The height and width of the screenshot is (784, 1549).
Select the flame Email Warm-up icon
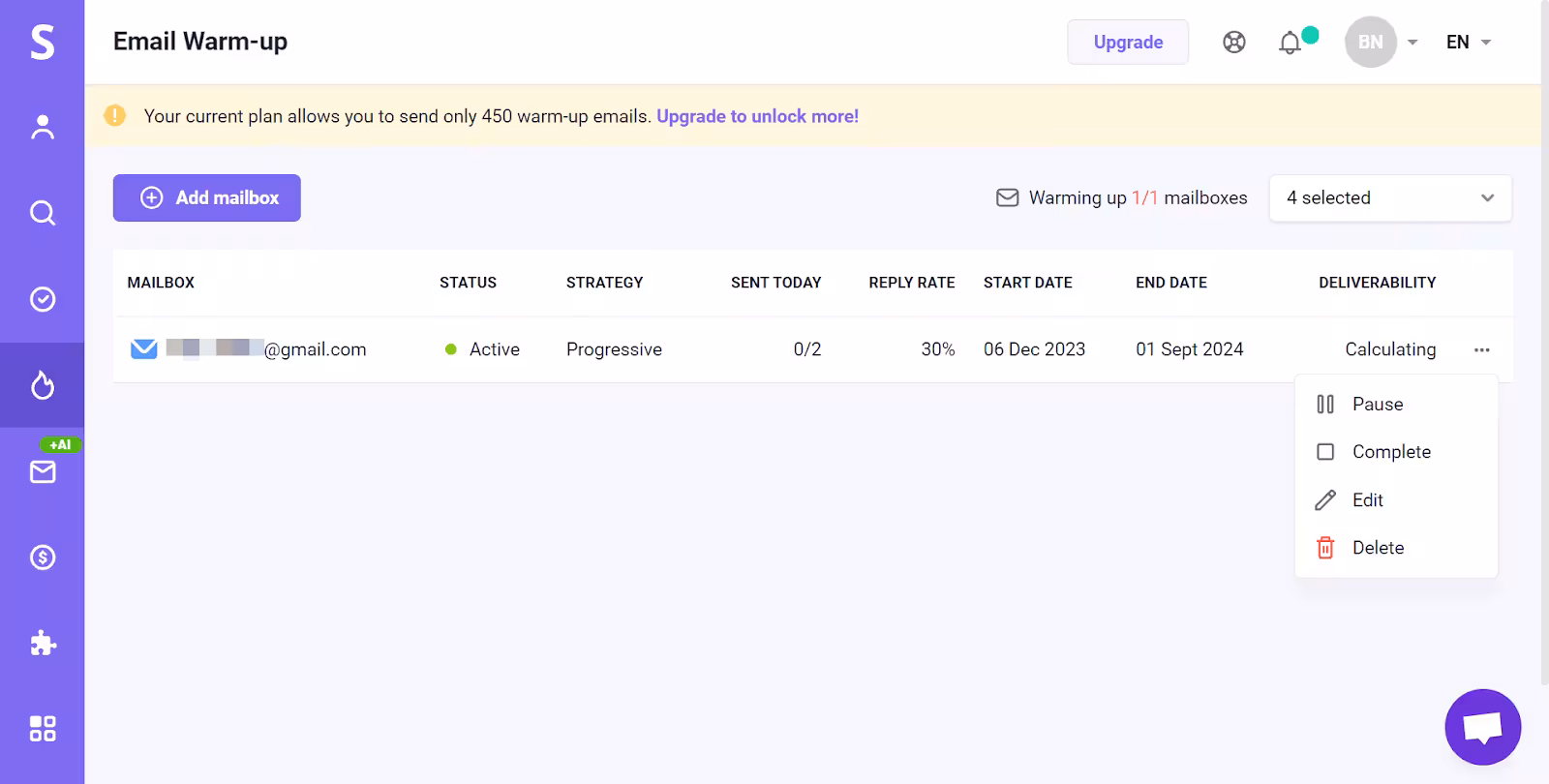point(42,385)
